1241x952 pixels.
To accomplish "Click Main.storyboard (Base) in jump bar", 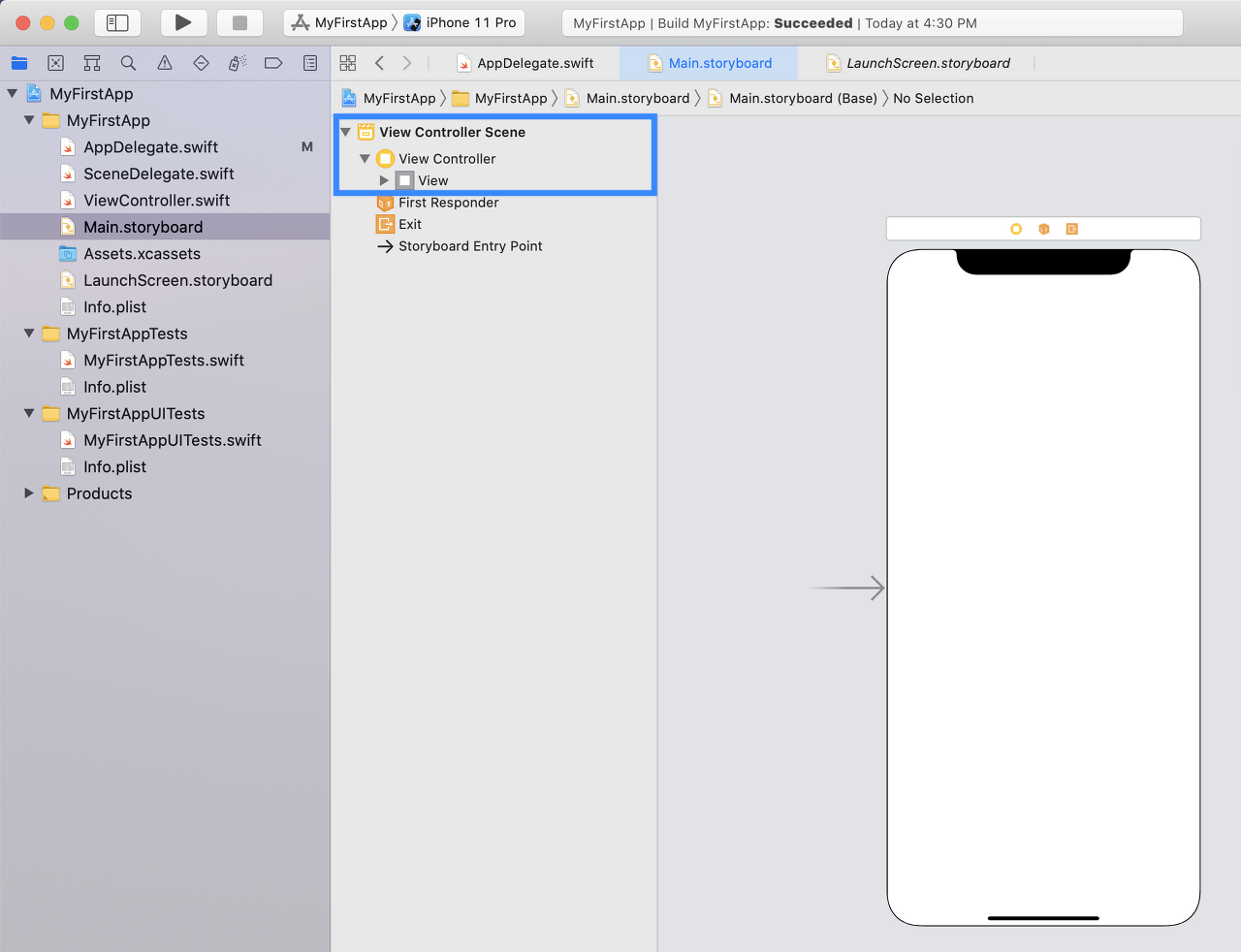I will pos(792,98).
